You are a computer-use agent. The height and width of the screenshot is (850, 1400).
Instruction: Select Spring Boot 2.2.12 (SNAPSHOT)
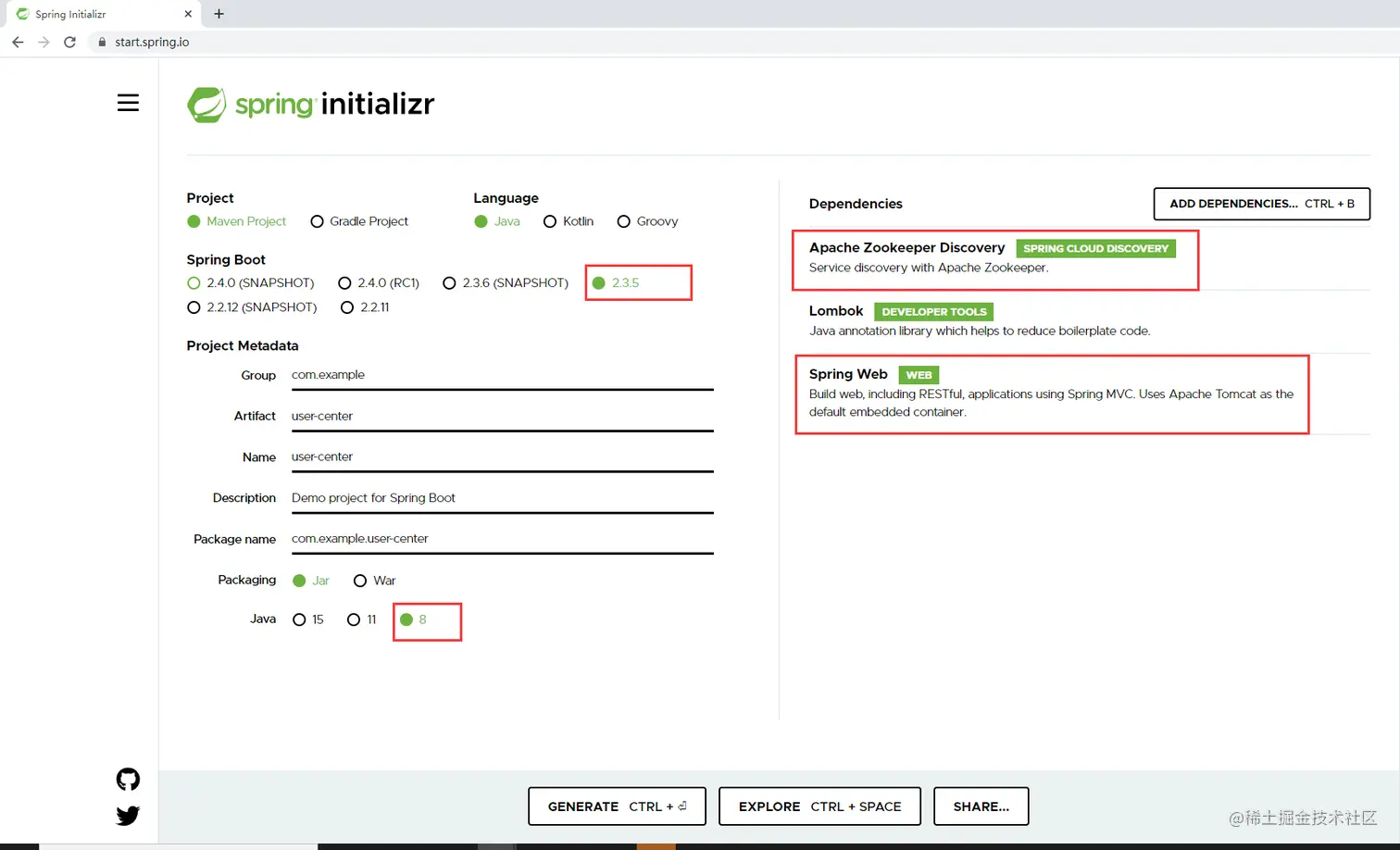[252, 307]
